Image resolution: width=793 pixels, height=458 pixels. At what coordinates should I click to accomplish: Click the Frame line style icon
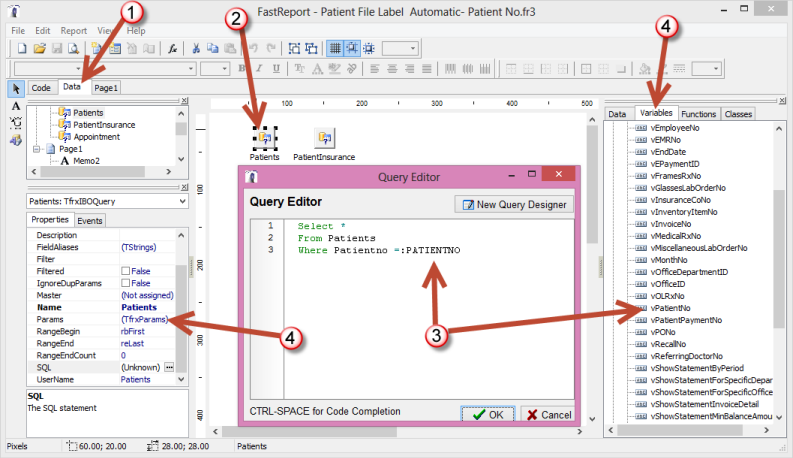679,68
